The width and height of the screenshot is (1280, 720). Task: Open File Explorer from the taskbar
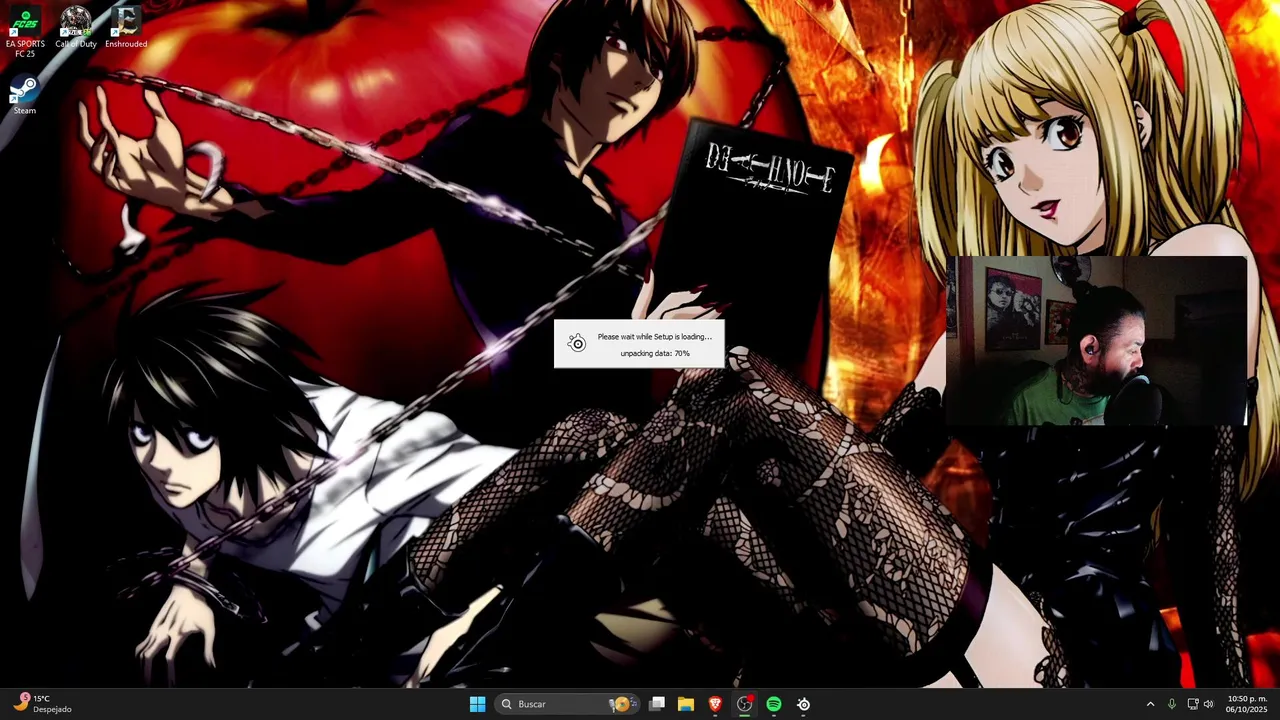tap(686, 704)
